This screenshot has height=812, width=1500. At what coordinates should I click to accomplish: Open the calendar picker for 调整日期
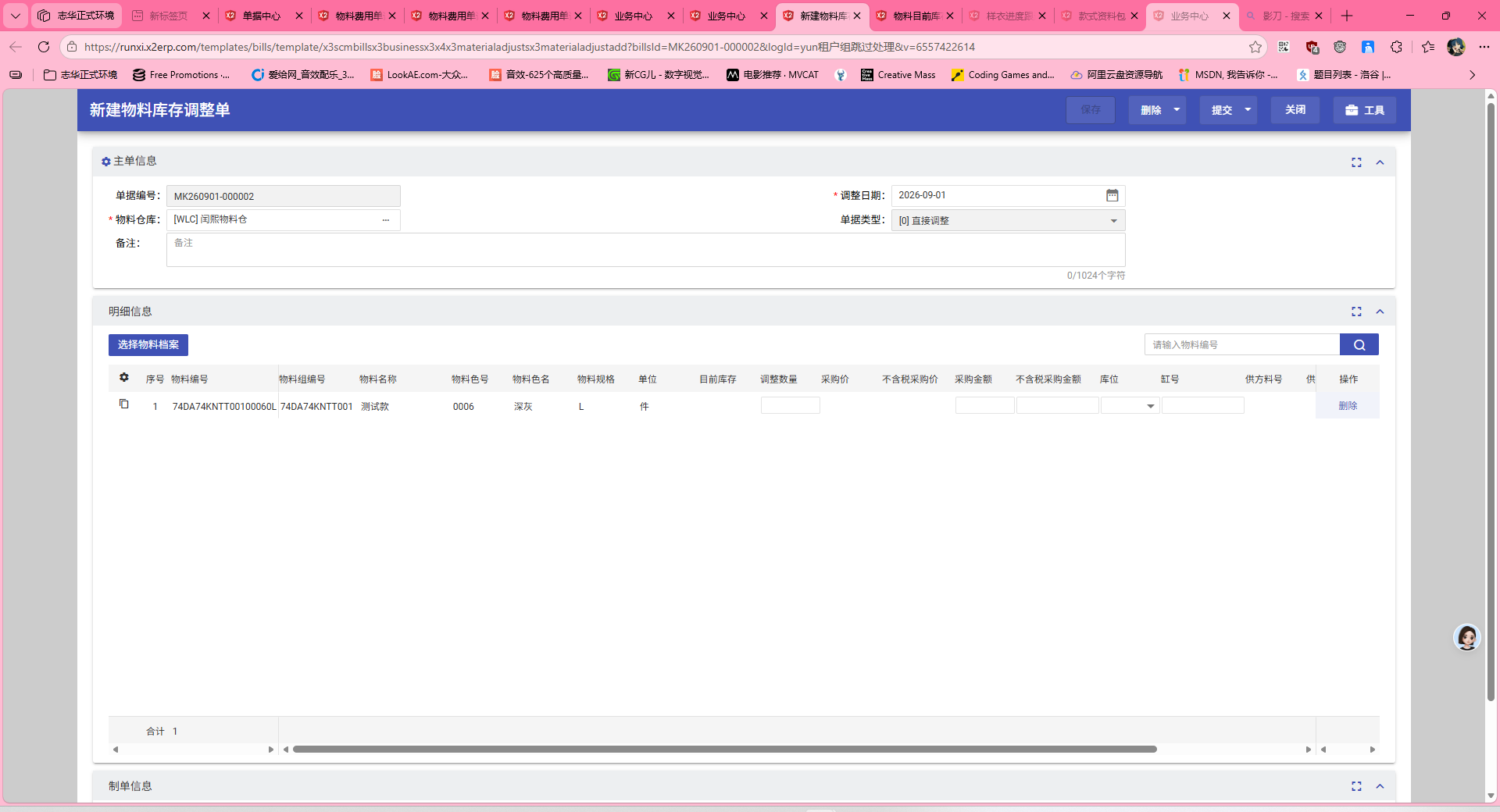point(1112,195)
